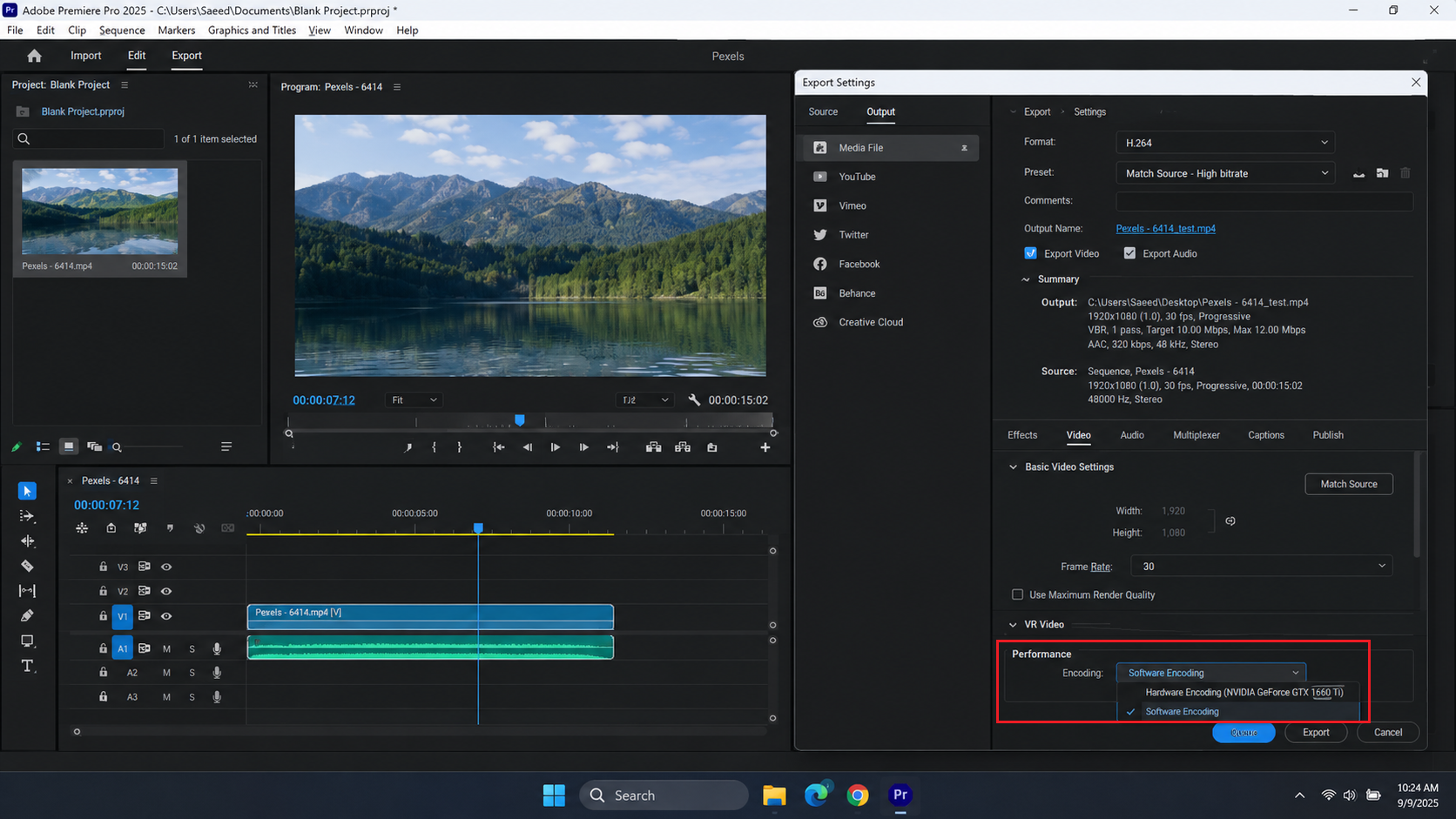Click the Export button
Image resolution: width=1456 pixels, height=819 pixels.
click(1316, 733)
